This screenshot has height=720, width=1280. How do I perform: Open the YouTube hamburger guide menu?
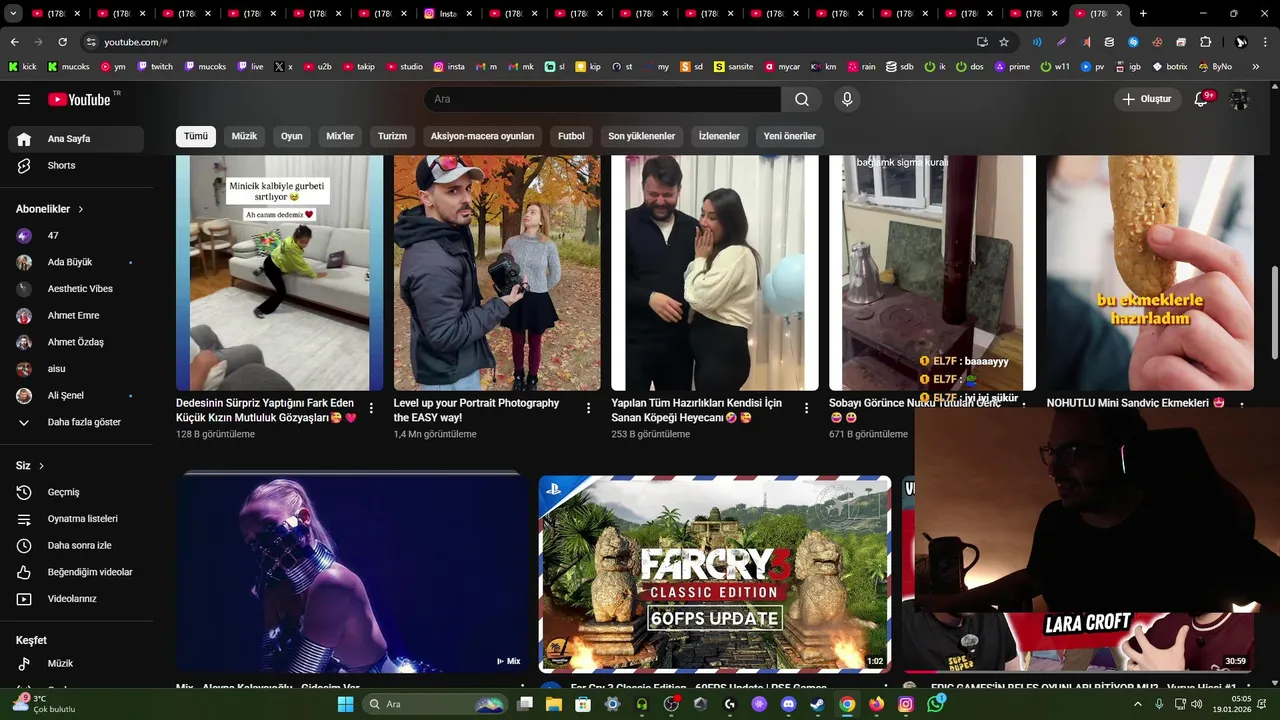[x=24, y=99]
